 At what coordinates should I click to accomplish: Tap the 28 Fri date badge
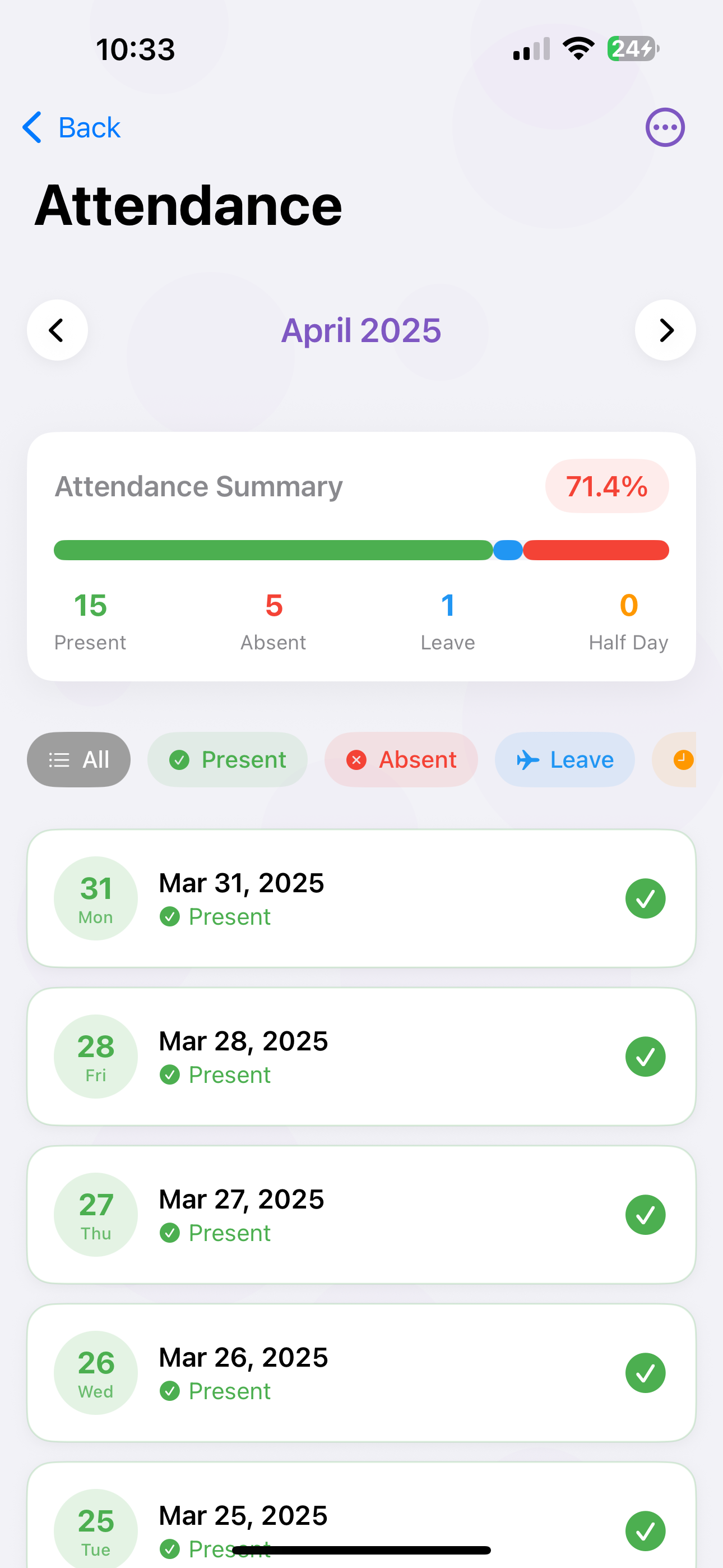pyautogui.click(x=95, y=1057)
